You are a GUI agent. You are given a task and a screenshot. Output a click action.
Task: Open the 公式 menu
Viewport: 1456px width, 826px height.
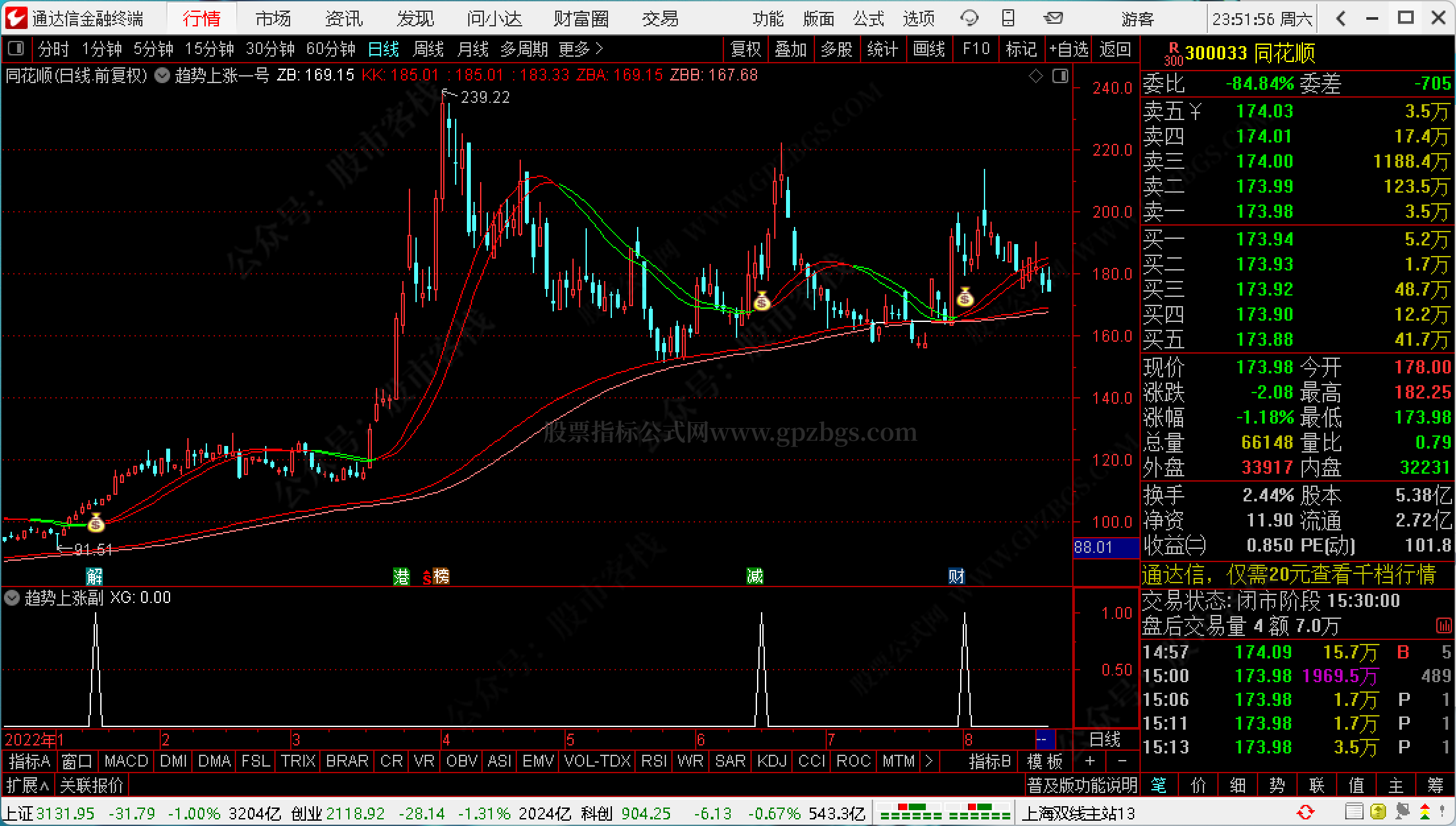point(868,18)
